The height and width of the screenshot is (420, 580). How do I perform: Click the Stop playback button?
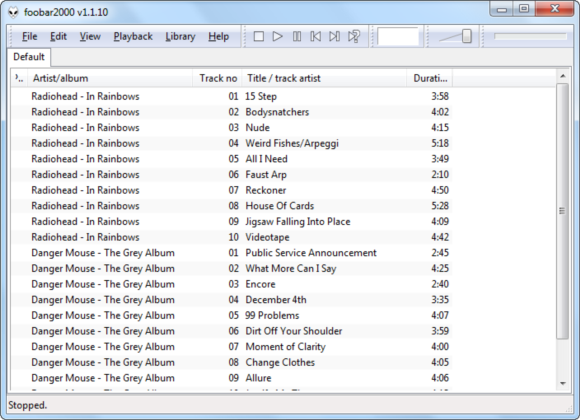(x=259, y=36)
